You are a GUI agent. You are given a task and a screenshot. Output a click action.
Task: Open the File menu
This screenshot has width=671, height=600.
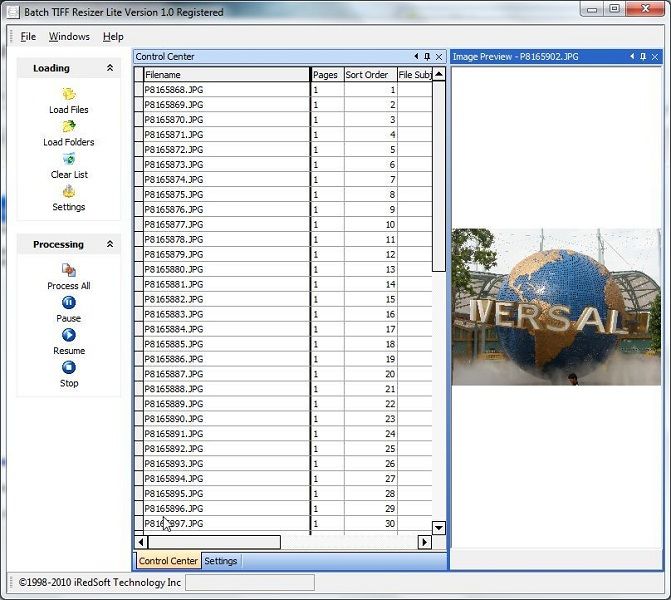pyautogui.click(x=28, y=37)
